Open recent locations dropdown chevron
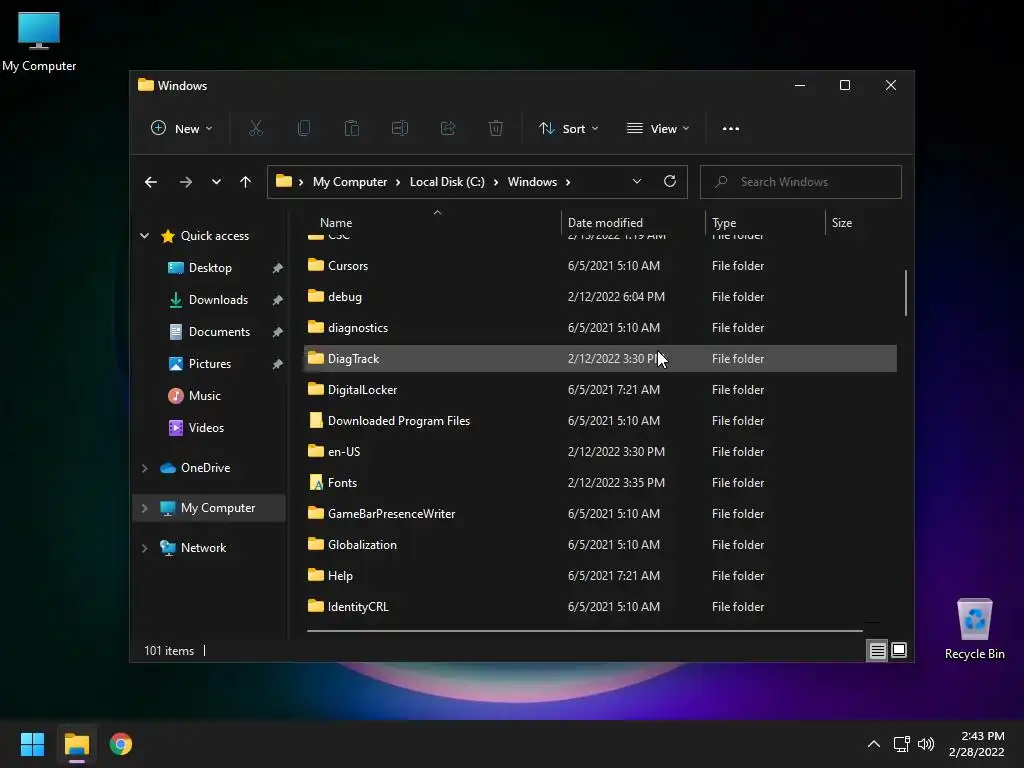 (216, 182)
